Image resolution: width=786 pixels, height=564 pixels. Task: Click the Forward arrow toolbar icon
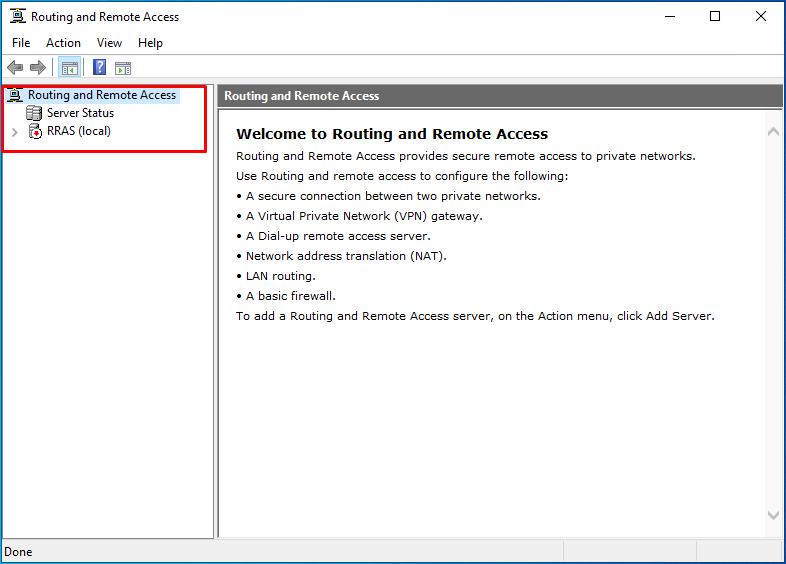click(x=38, y=67)
